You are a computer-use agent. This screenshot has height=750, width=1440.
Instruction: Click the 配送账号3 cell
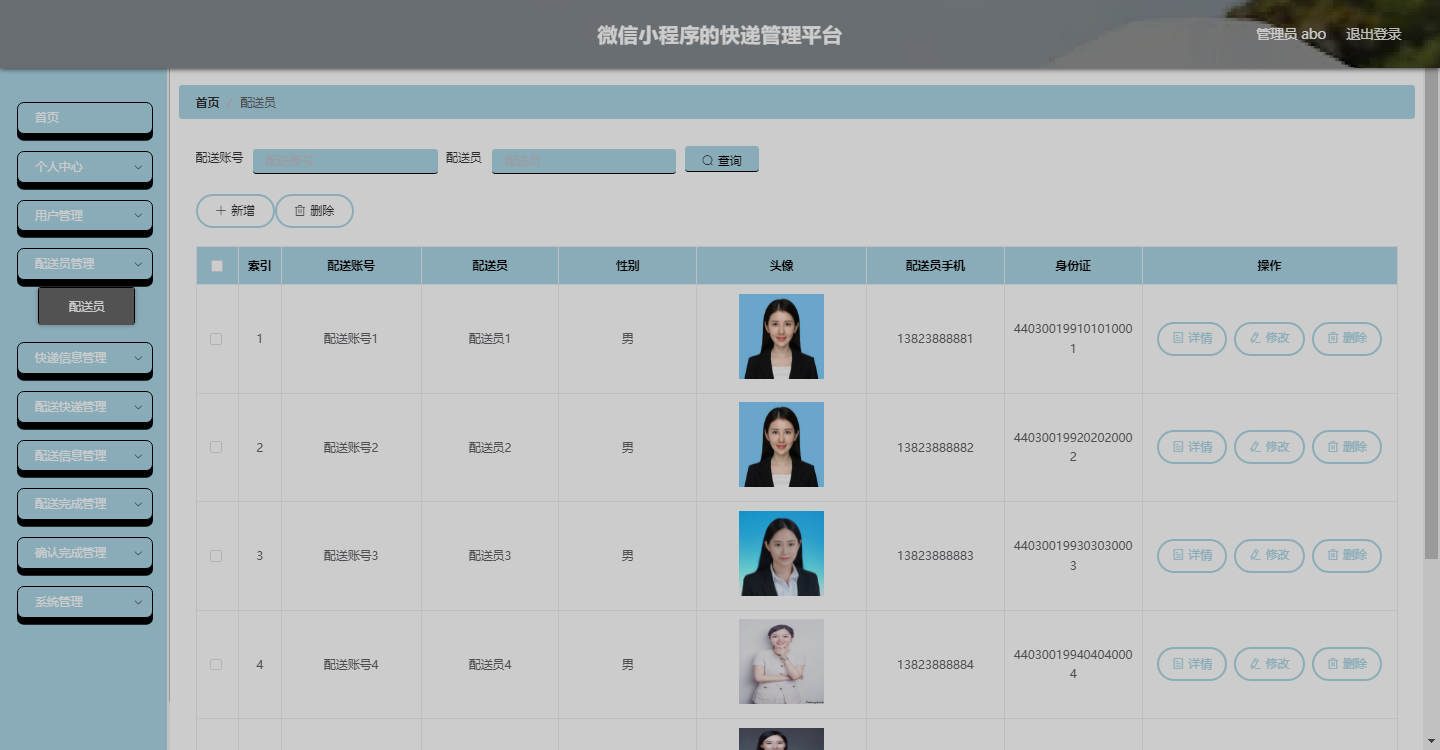[x=351, y=556]
